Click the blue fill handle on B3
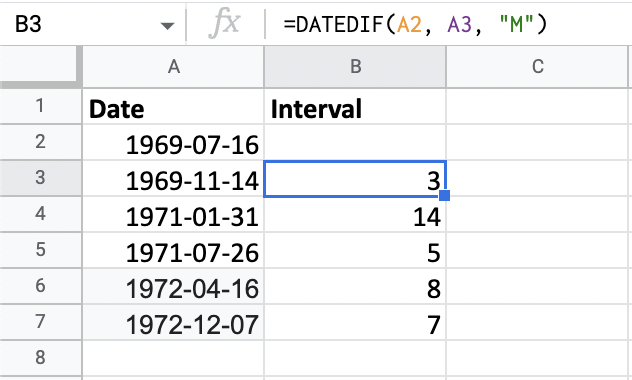Image resolution: width=632 pixels, height=380 pixels. tap(444, 195)
